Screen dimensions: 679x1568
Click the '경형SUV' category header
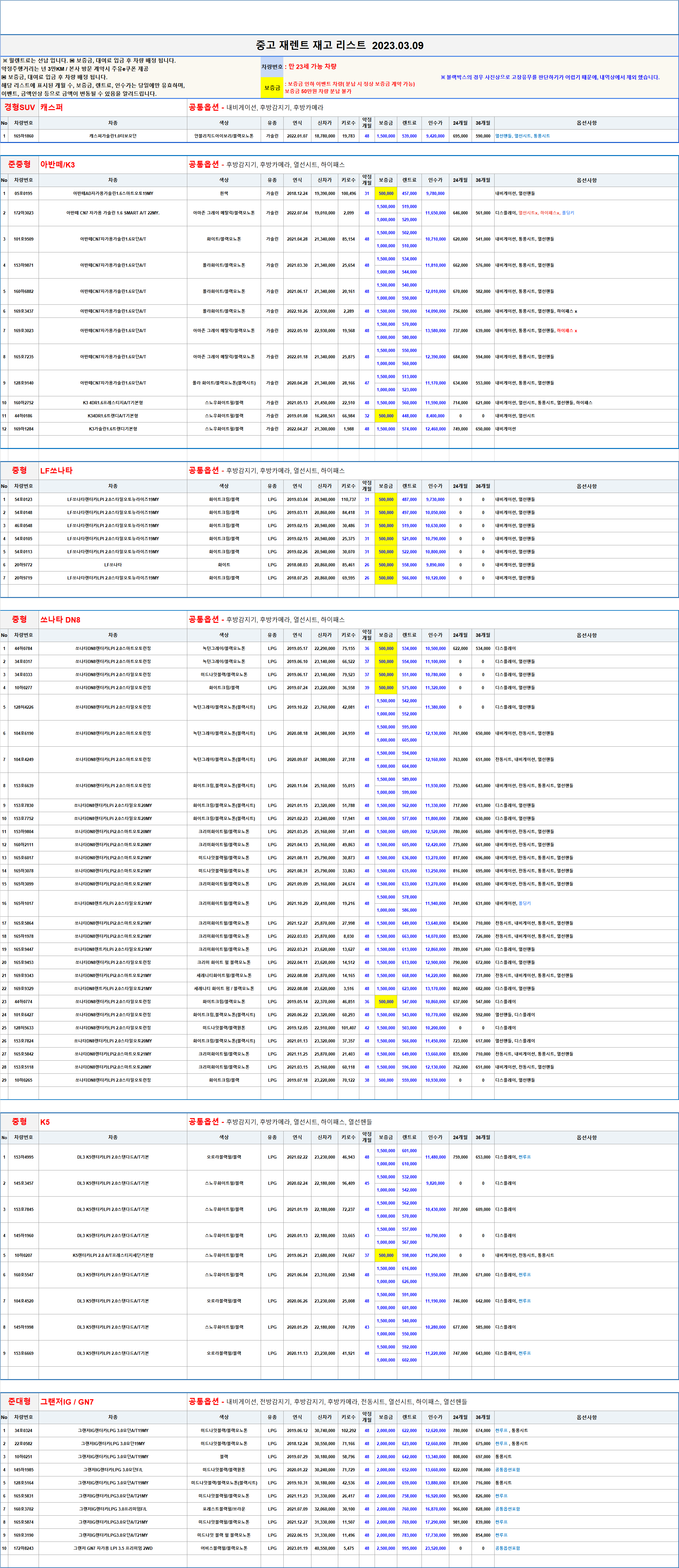point(19,107)
